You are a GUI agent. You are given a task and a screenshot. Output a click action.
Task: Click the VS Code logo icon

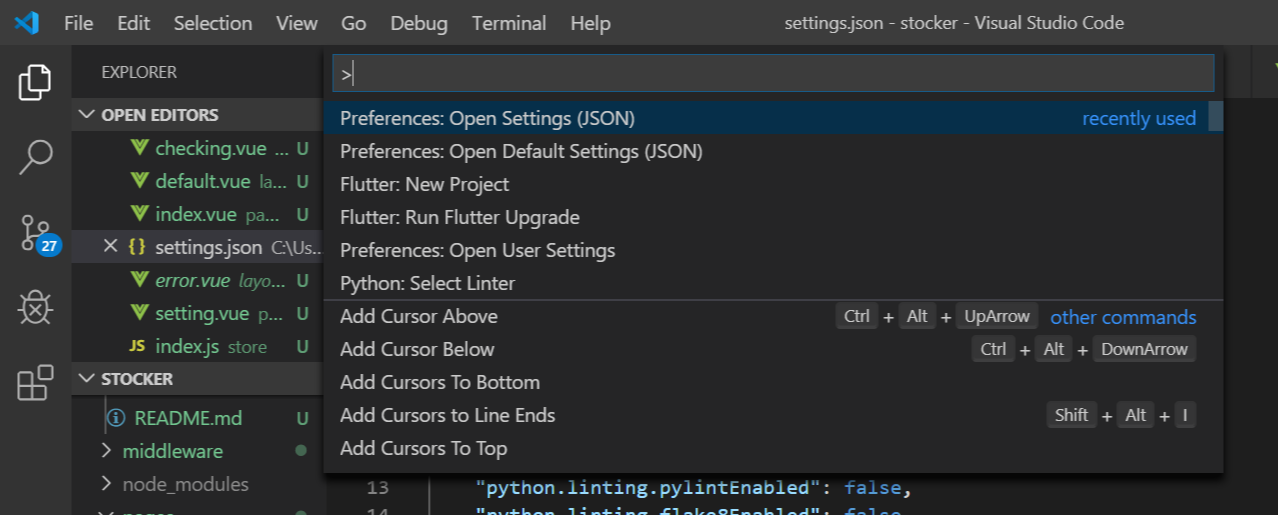click(26, 22)
